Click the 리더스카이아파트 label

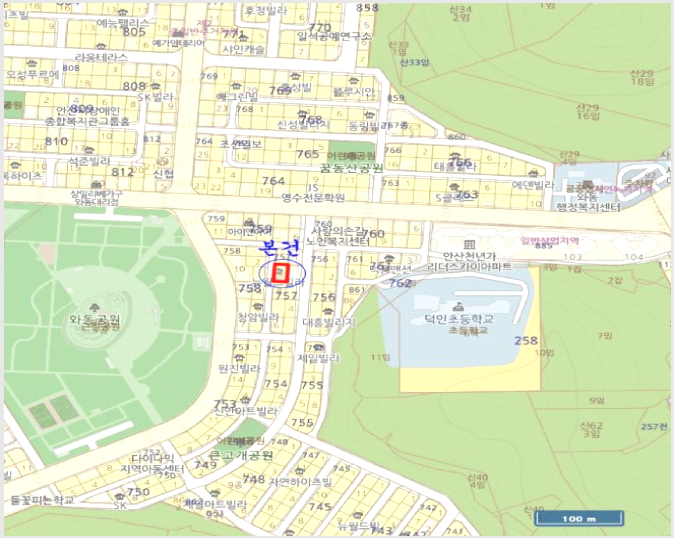point(469,266)
